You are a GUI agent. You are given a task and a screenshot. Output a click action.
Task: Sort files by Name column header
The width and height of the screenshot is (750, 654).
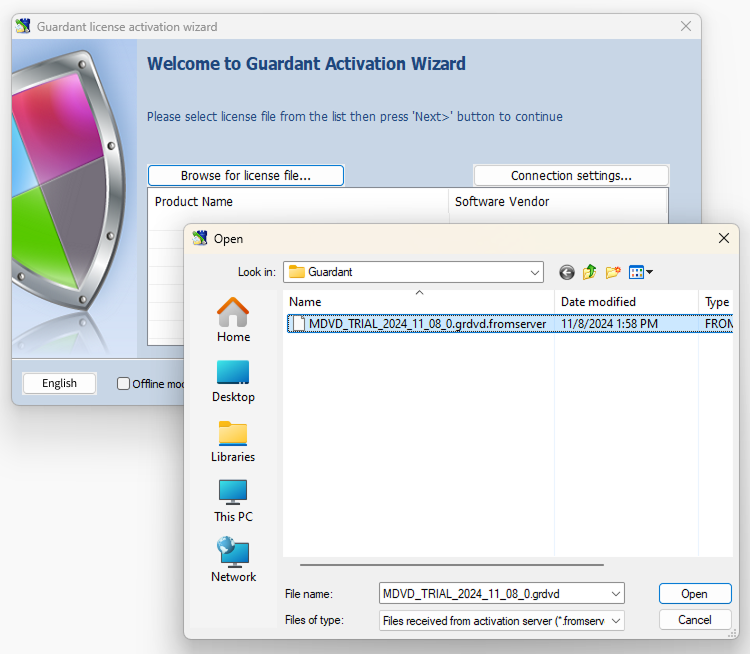[420, 302]
